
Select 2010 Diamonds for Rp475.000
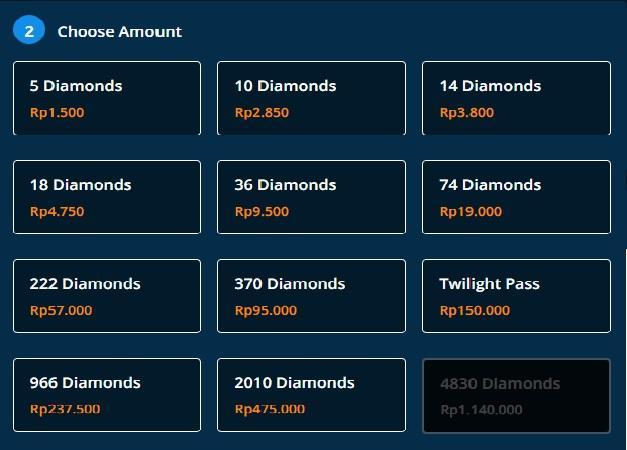312,395
